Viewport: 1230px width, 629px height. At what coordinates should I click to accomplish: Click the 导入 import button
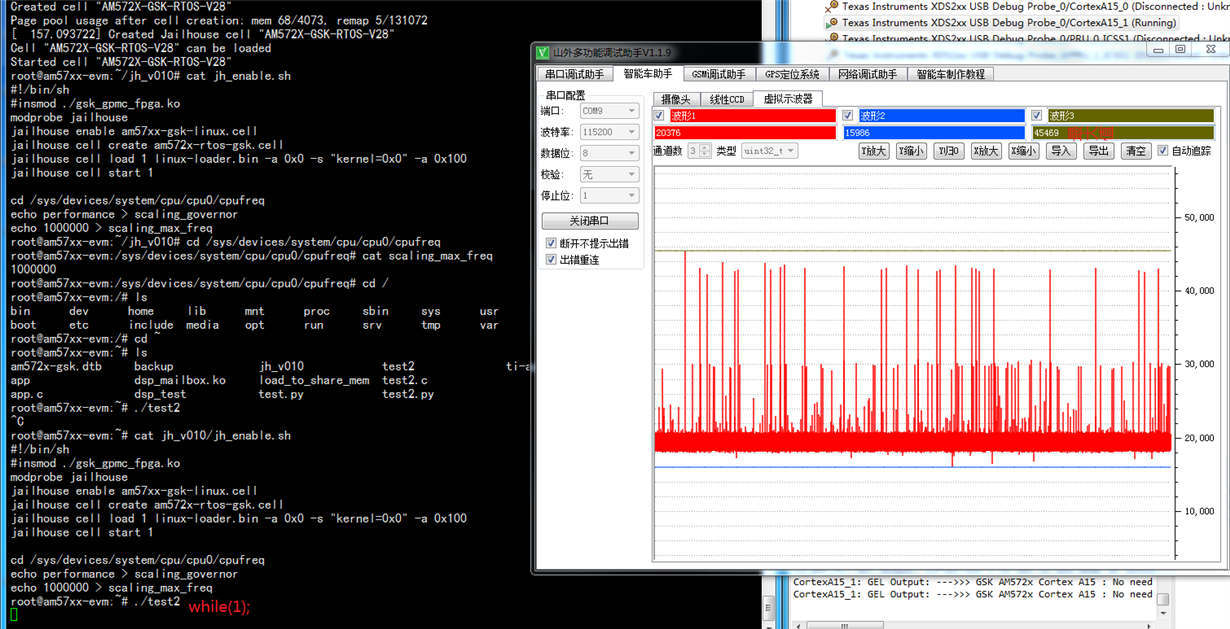point(1061,151)
